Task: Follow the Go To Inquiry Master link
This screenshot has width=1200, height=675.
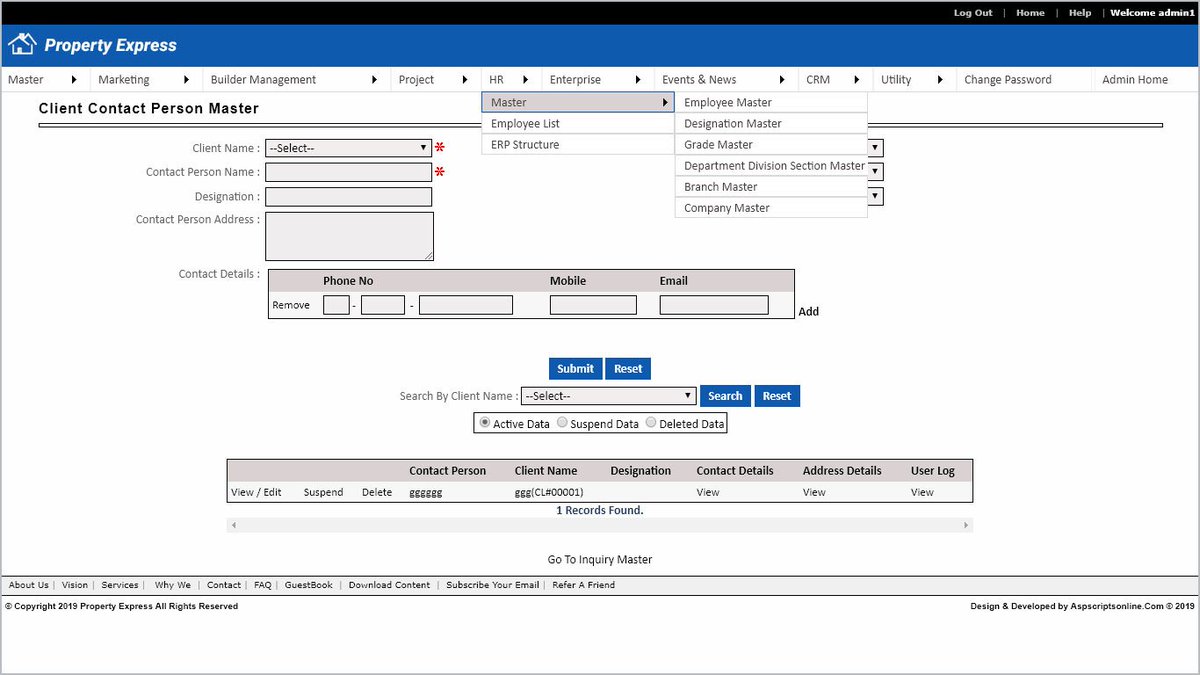Action: (x=600, y=560)
